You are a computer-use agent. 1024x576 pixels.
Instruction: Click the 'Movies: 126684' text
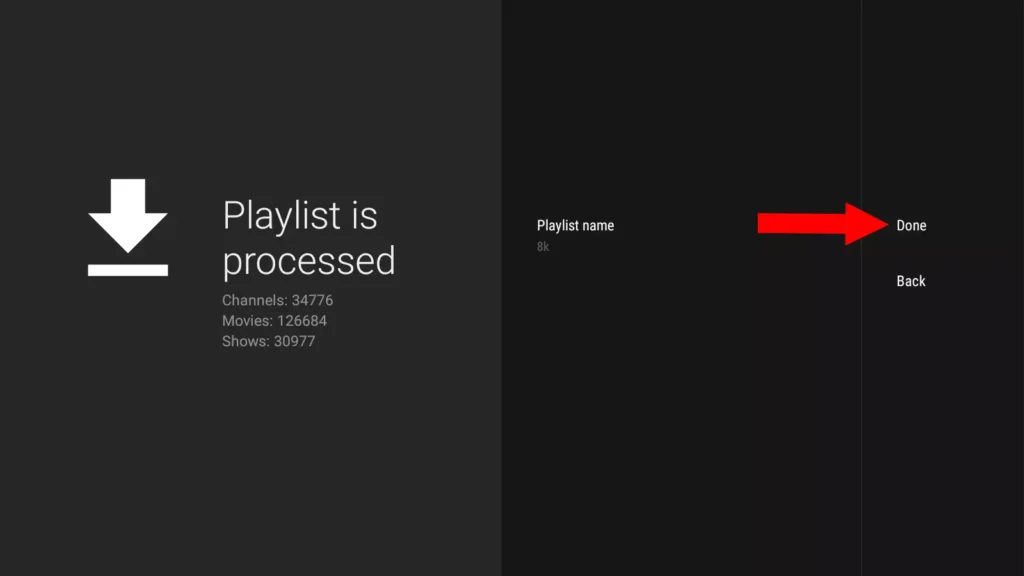click(274, 321)
